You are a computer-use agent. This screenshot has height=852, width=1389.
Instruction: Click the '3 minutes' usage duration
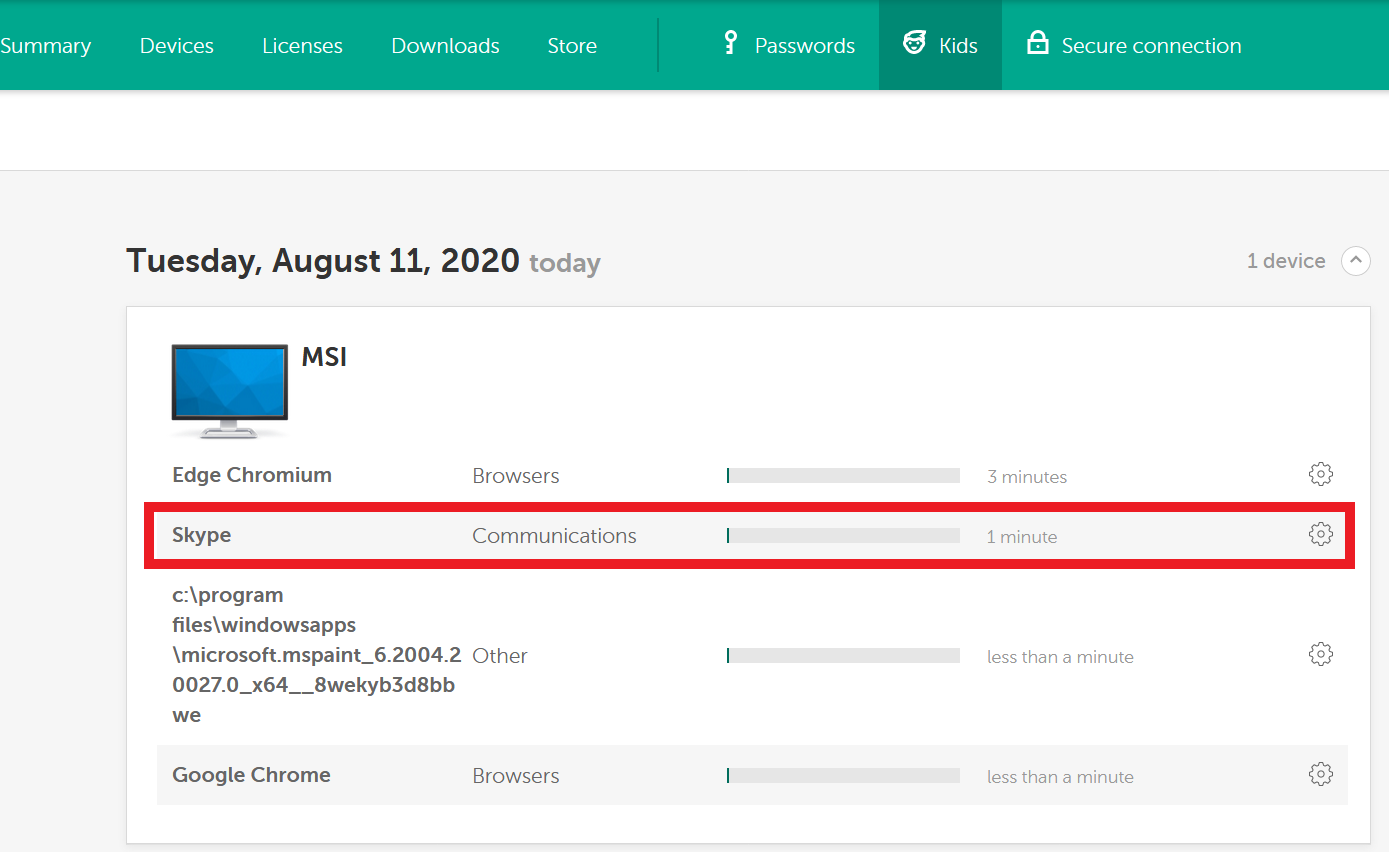tap(1027, 477)
